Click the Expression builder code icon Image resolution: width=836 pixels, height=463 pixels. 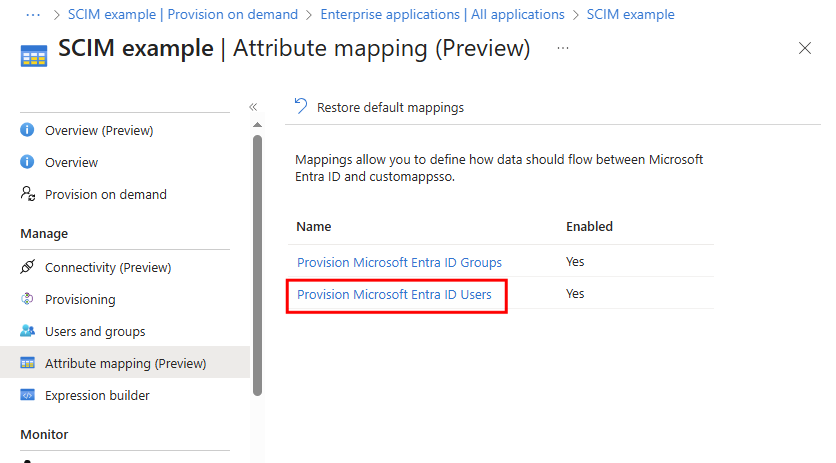pos(28,395)
